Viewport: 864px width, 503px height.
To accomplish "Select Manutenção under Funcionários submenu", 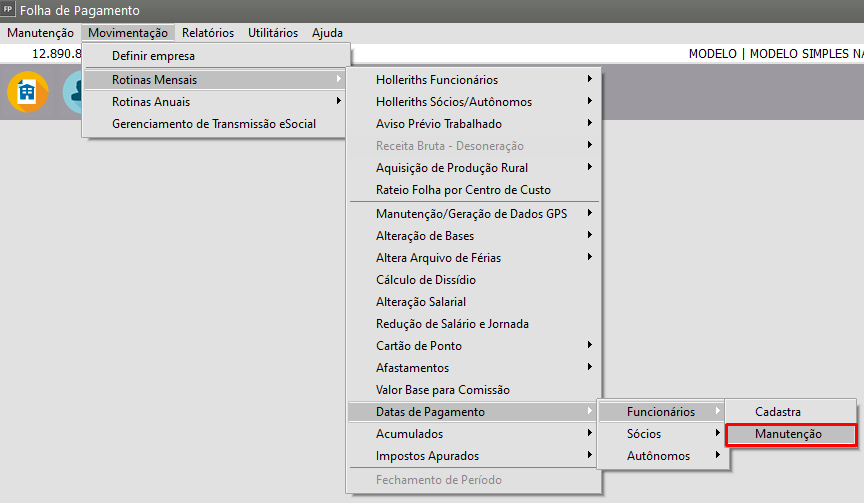I will (x=789, y=434).
